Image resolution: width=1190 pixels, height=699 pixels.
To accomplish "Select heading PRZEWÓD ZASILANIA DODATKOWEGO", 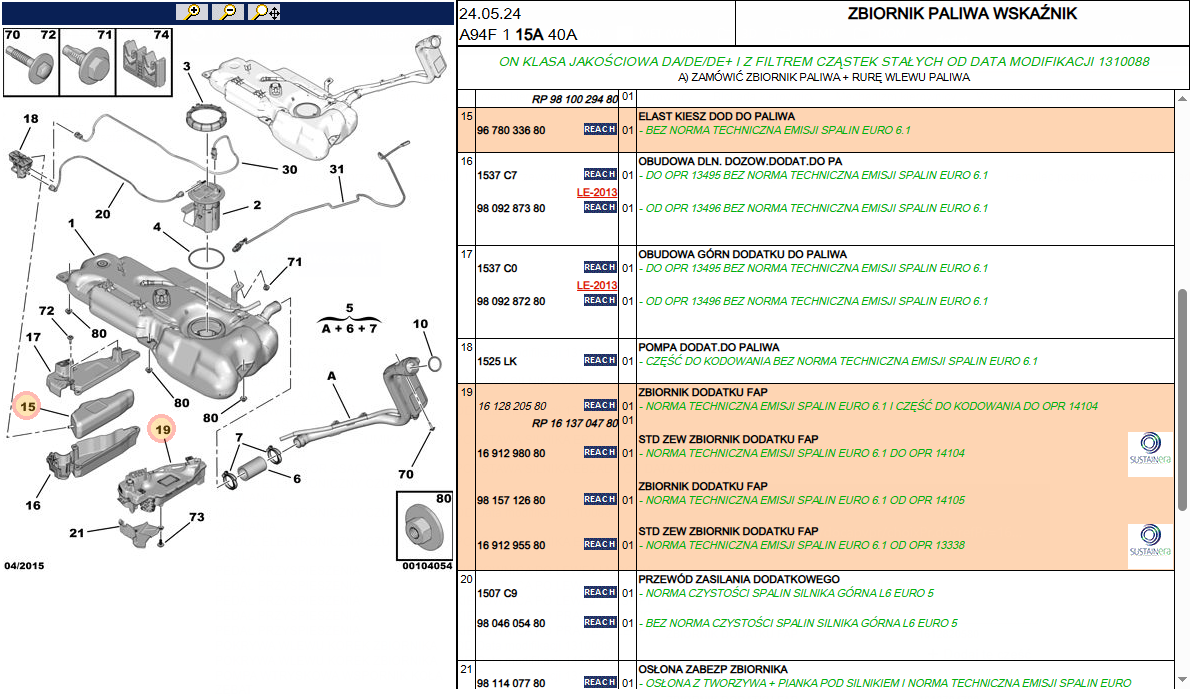I will [x=738, y=579].
